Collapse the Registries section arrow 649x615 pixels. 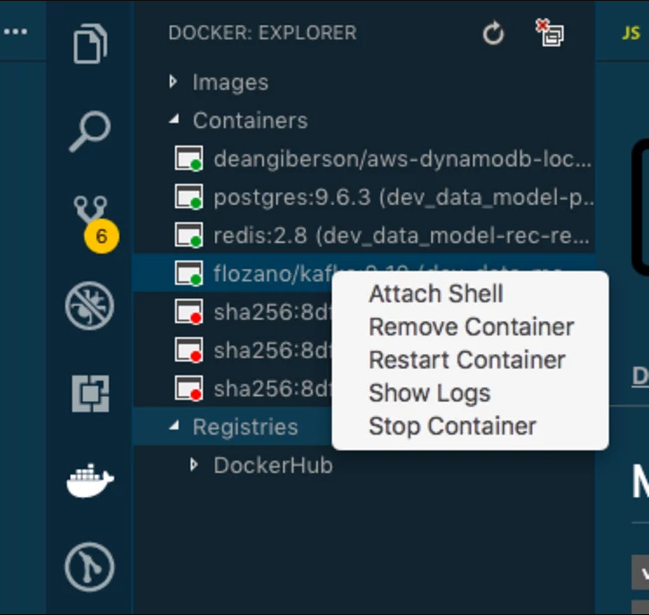[174, 426]
